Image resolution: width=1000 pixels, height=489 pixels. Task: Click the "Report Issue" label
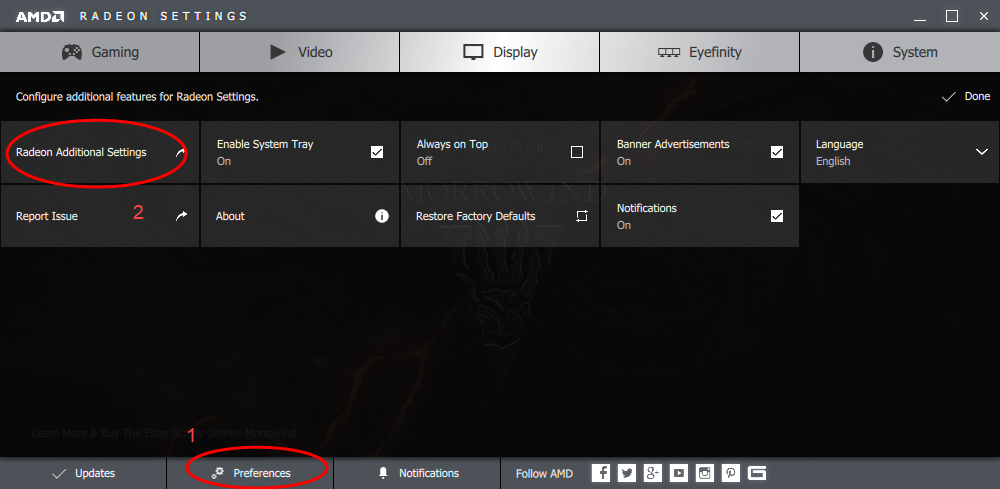[47, 216]
